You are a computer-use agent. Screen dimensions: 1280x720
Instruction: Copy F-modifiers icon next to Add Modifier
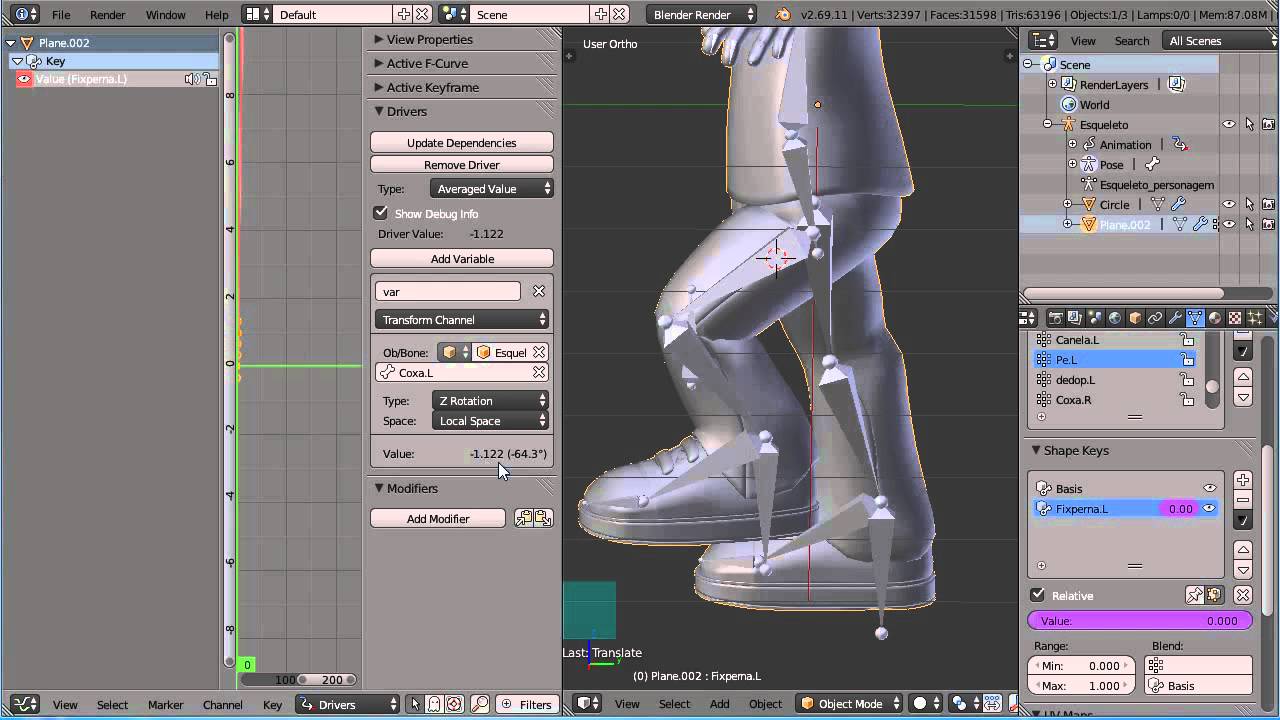coord(523,518)
